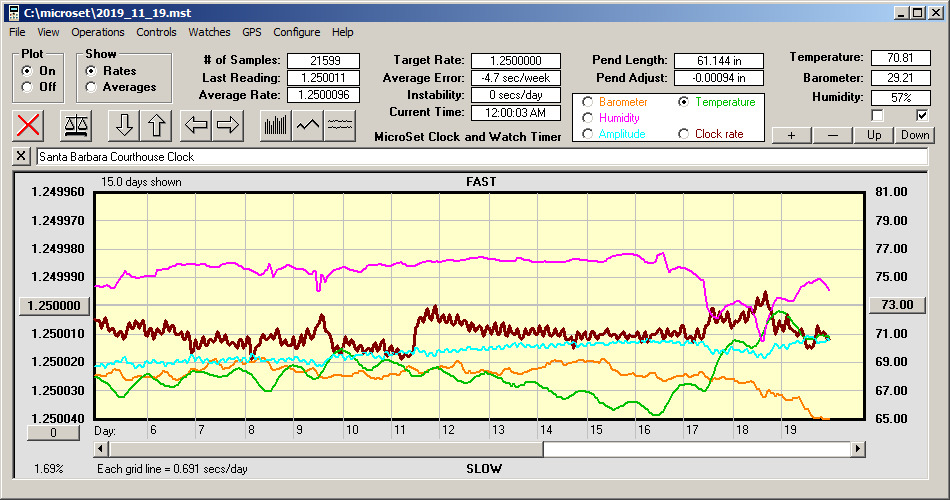Screen dimensions: 950x500
Task: Click the red X delete icon
Action: pos(28,125)
